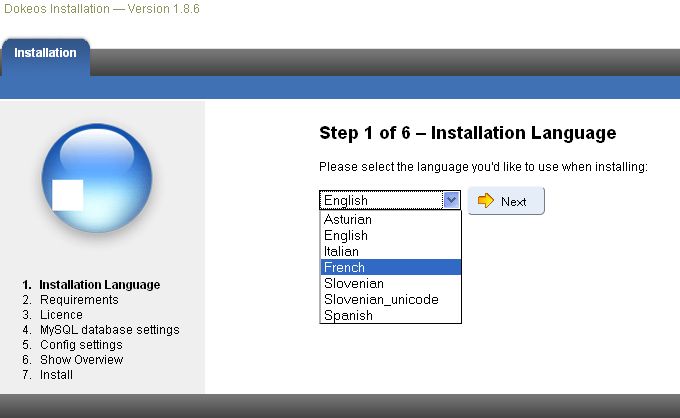Click the Dokeos Installation version title
680x418 pixels.
coord(102,9)
